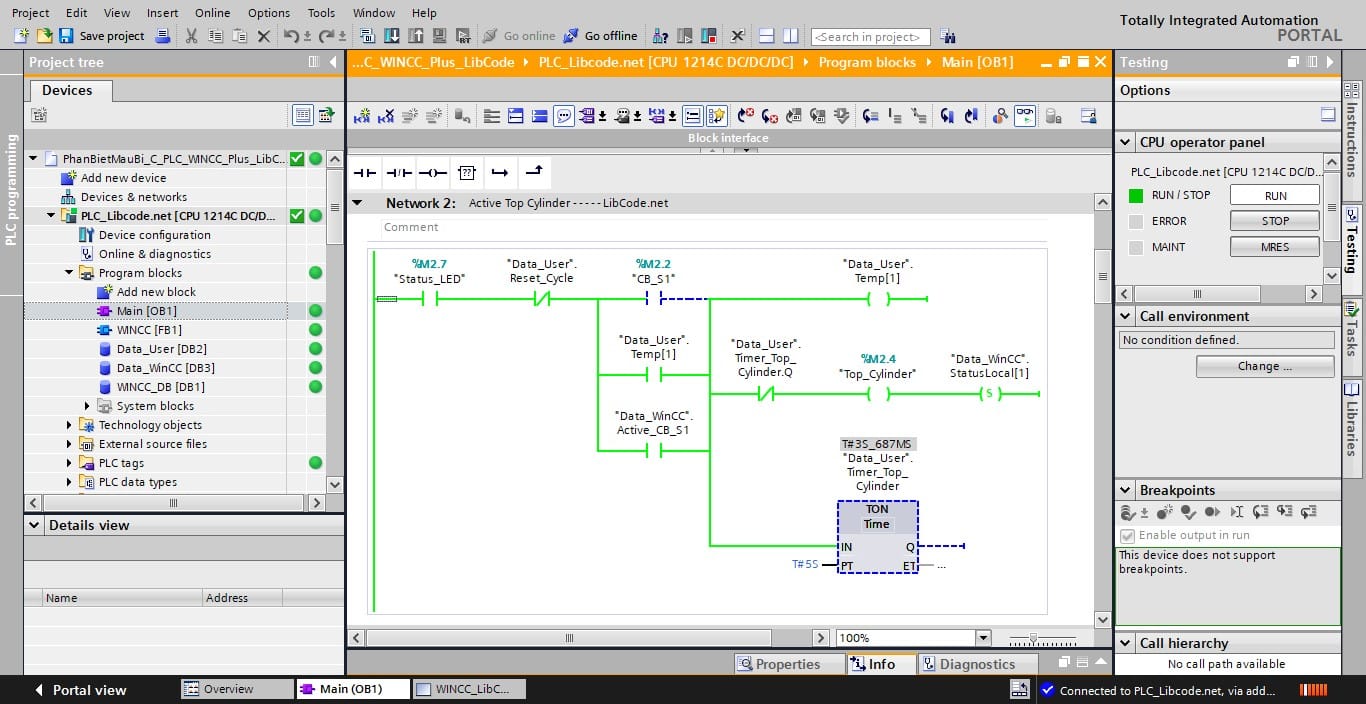Click the editor horizontal scrollbar

569,638
